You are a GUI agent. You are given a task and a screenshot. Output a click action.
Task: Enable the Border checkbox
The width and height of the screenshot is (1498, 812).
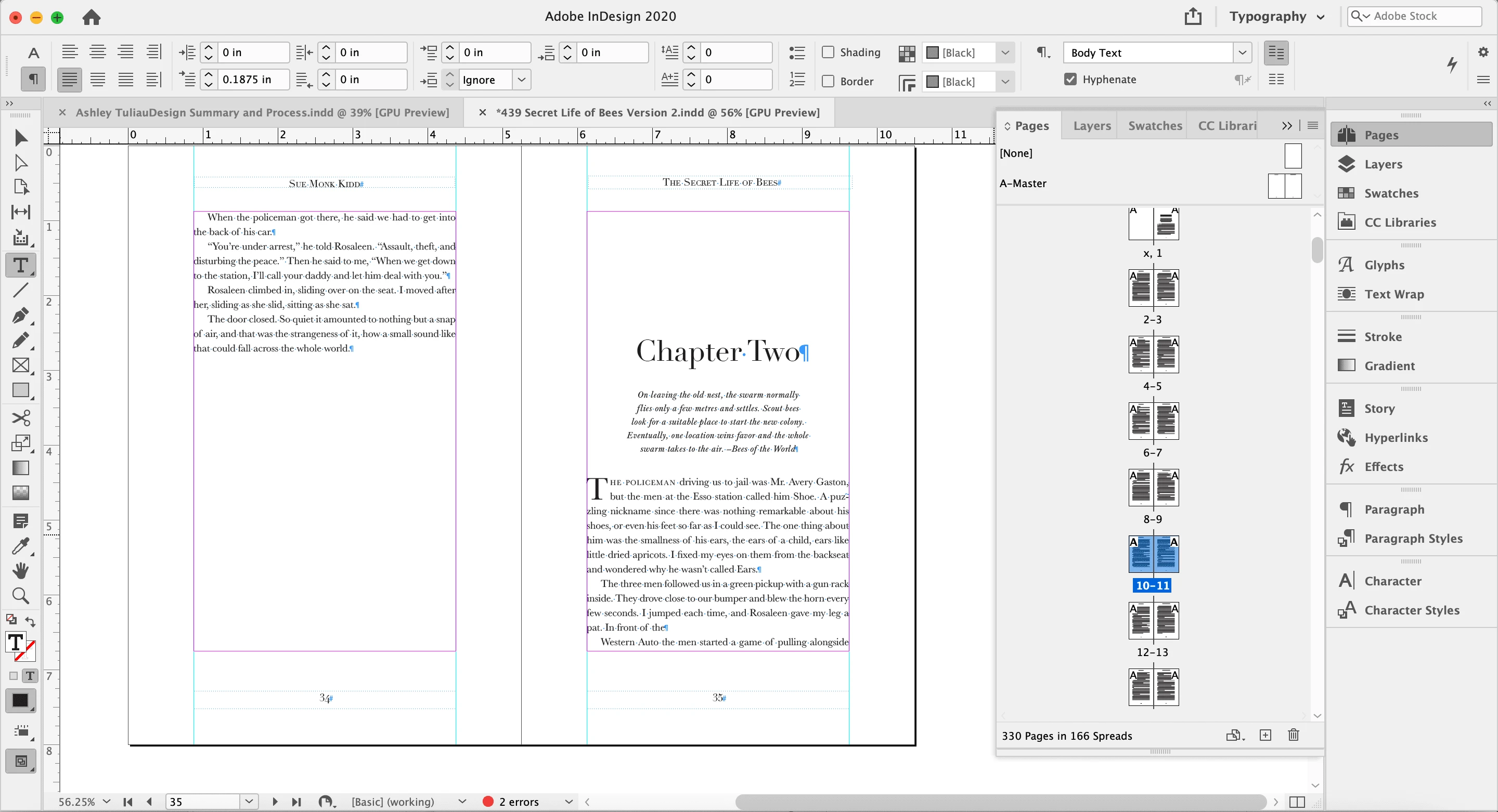pyautogui.click(x=828, y=81)
